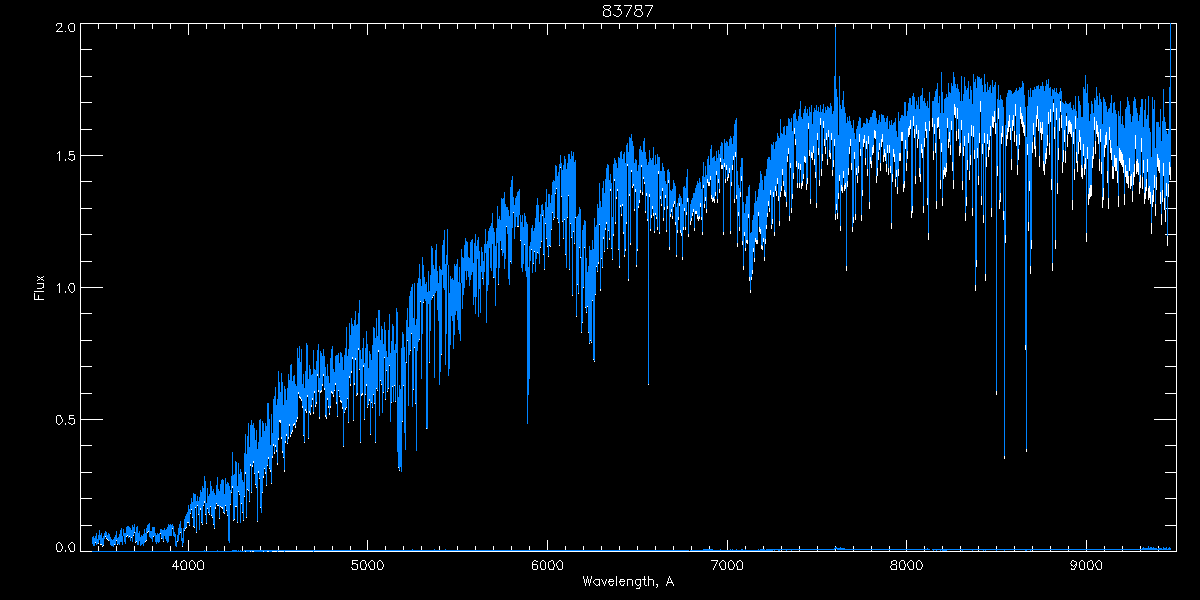Mark the absorption line tip near 5900
Image resolution: width=1200 pixels, height=600 pixels.
click(x=528, y=422)
